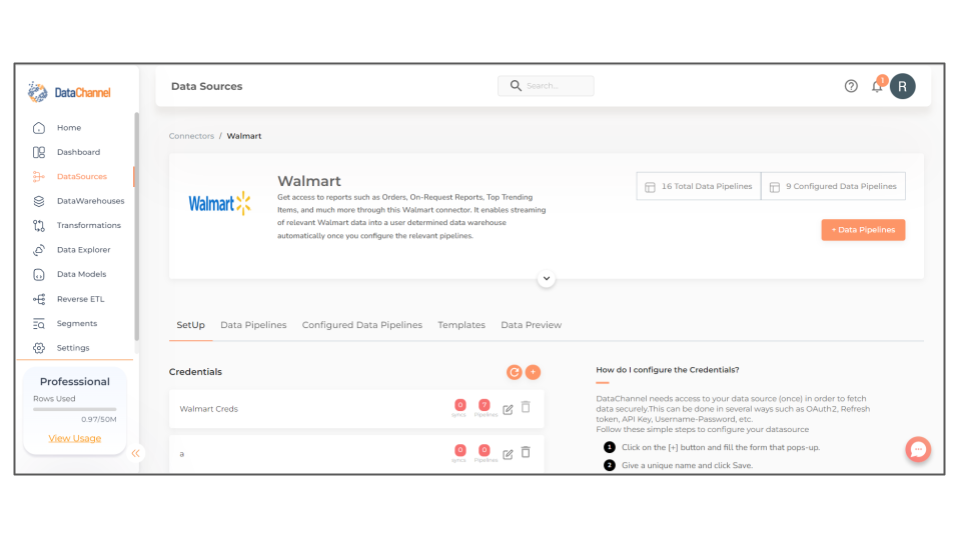Click How do I configure Credentials heading
Image resolution: width=960 pixels, height=540 pixels.
tap(667, 370)
